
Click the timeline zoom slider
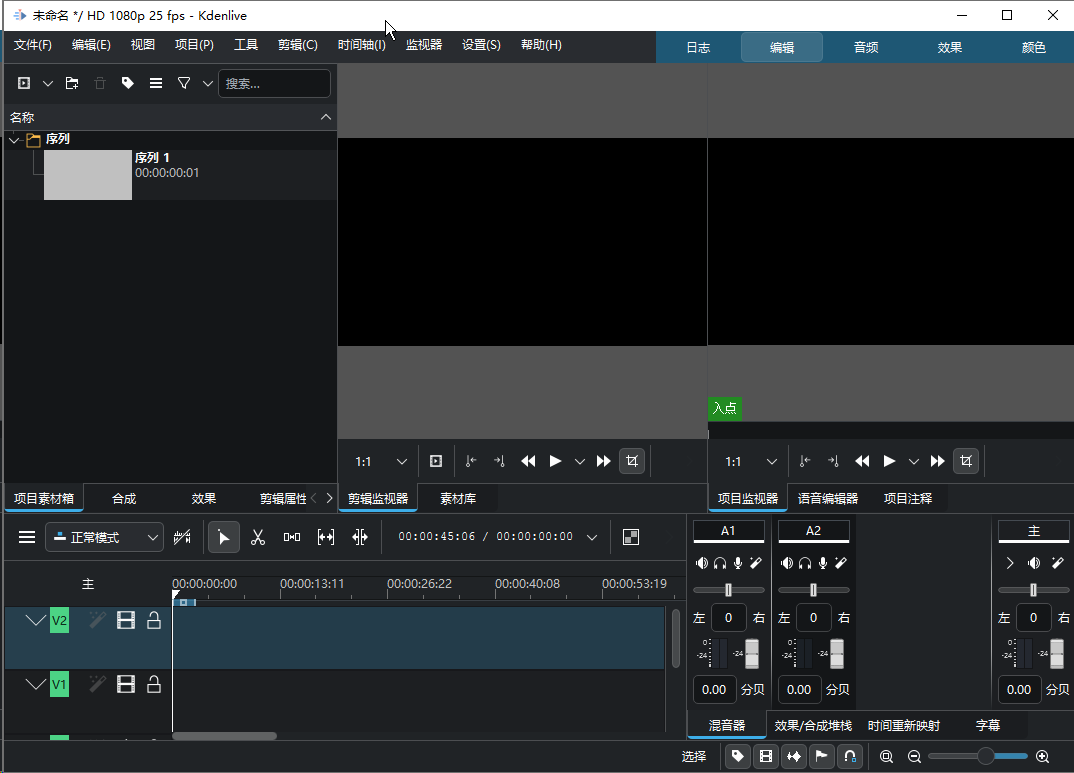click(x=986, y=757)
